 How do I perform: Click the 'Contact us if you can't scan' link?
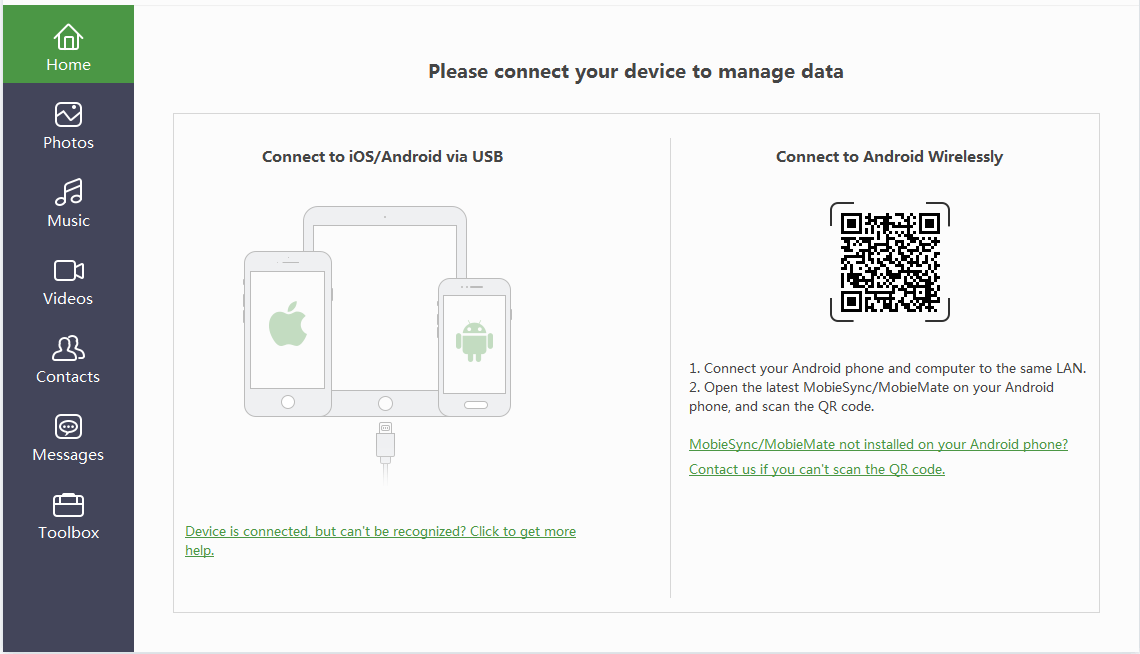[x=816, y=469]
